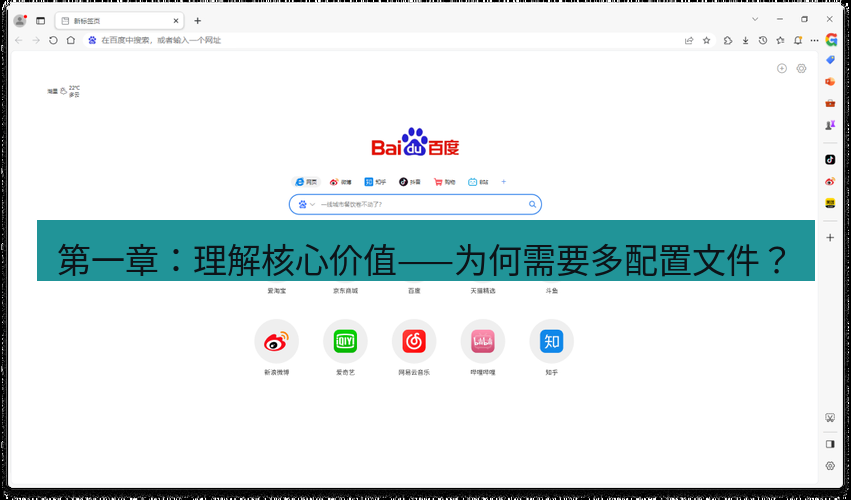The height and width of the screenshot is (500, 851).
Task: Select the 微博 search category
Action: click(341, 182)
